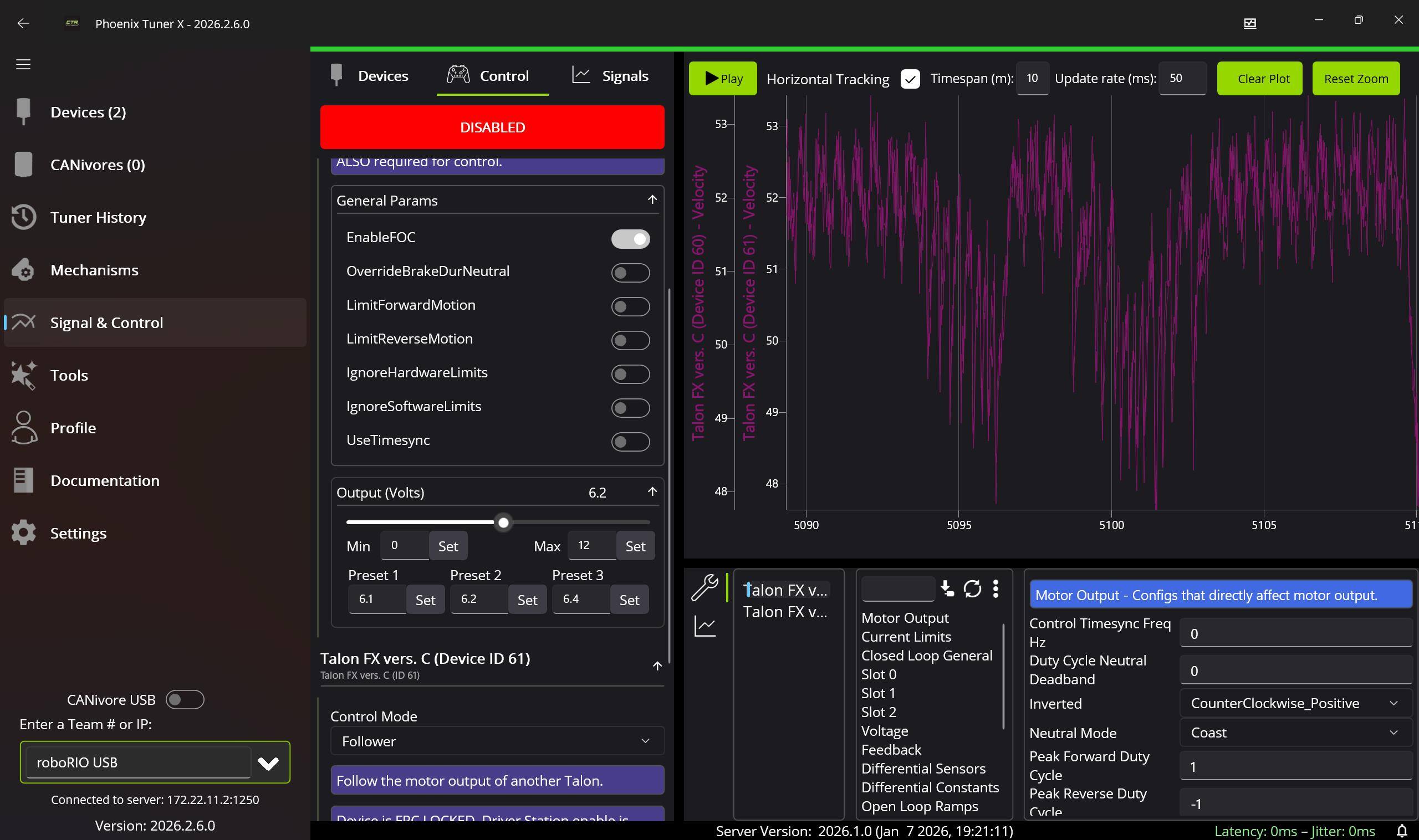The width and height of the screenshot is (1419, 840).
Task: Click the notification bell icon
Action: 1401,831
